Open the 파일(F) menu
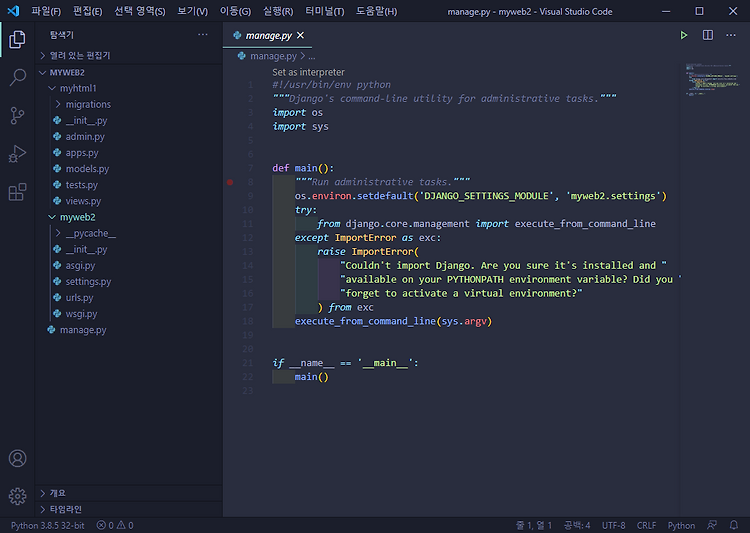 pyautogui.click(x=46, y=11)
